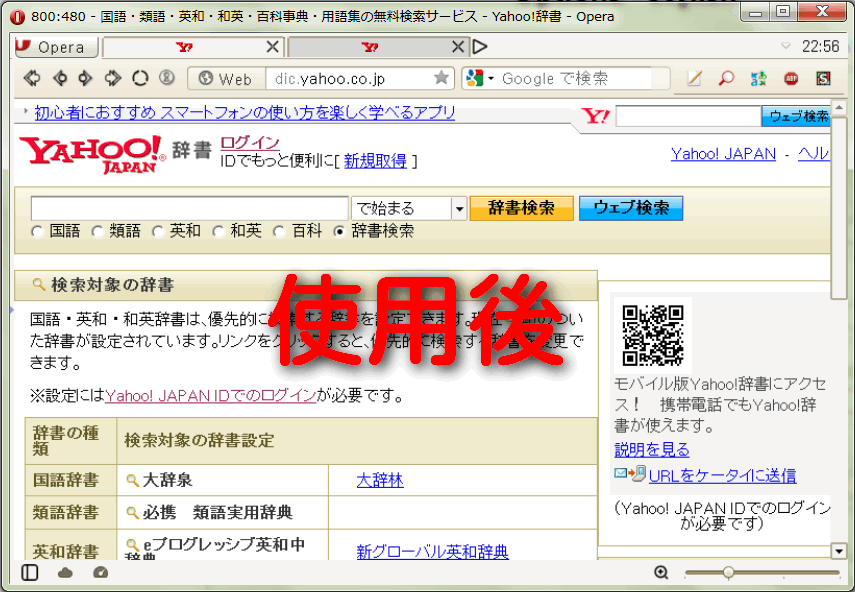The image size is (855, 592).
Task: Click the top ウェブ検索 button
Action: tap(798, 116)
